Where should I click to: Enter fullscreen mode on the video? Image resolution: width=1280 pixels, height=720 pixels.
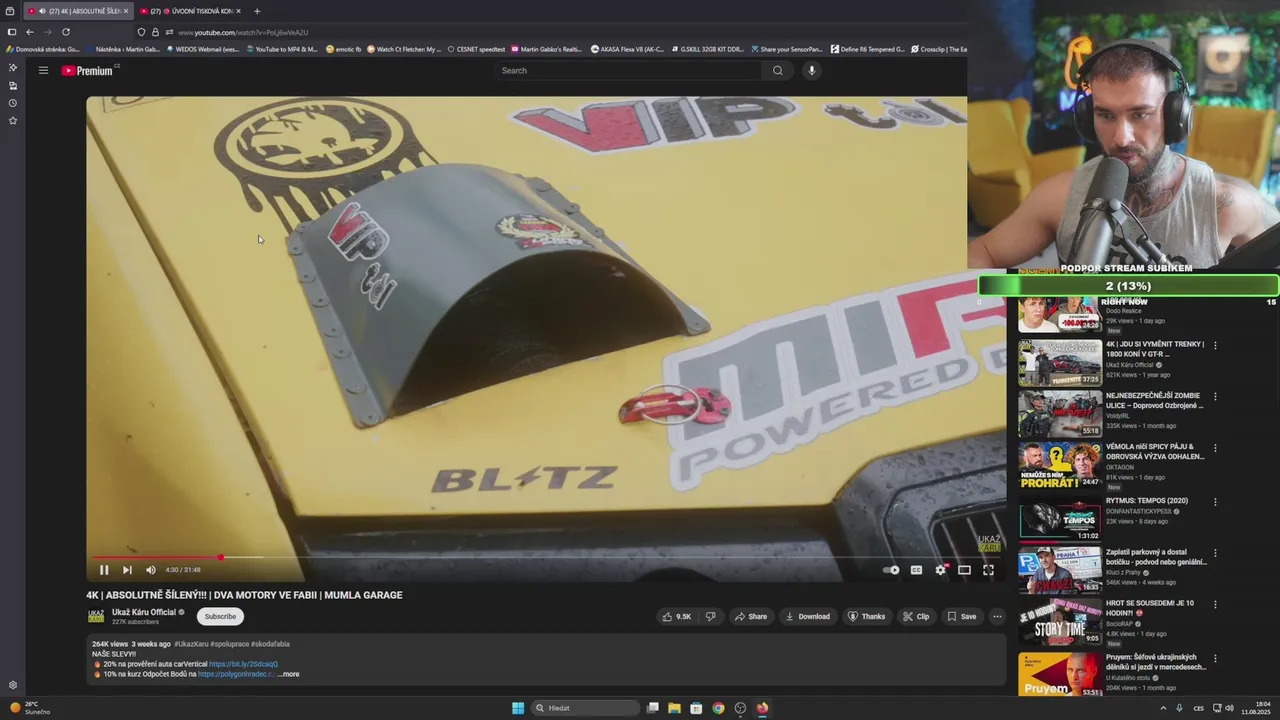(988, 570)
